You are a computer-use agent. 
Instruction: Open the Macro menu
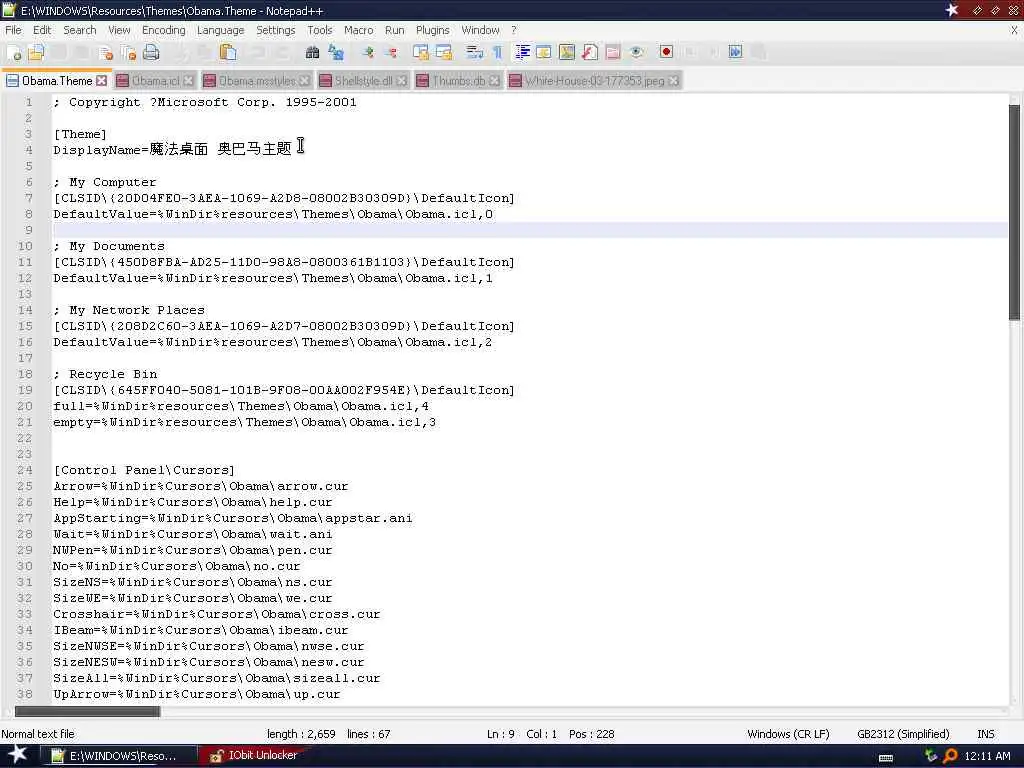(359, 30)
